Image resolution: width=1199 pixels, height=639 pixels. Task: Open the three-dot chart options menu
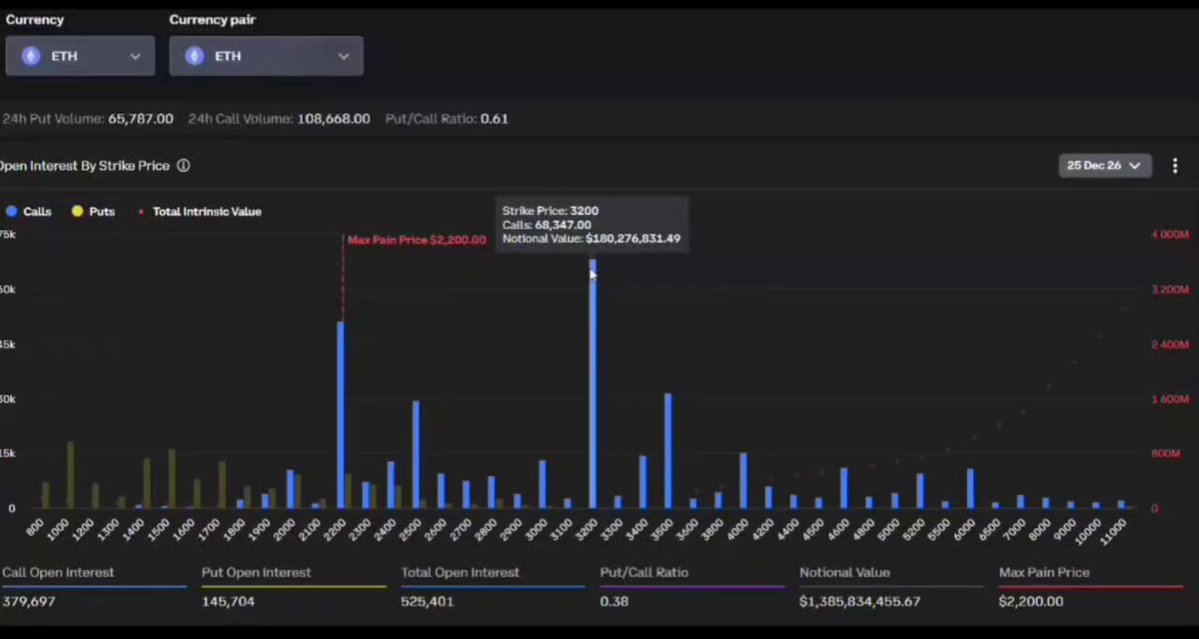tap(1175, 165)
